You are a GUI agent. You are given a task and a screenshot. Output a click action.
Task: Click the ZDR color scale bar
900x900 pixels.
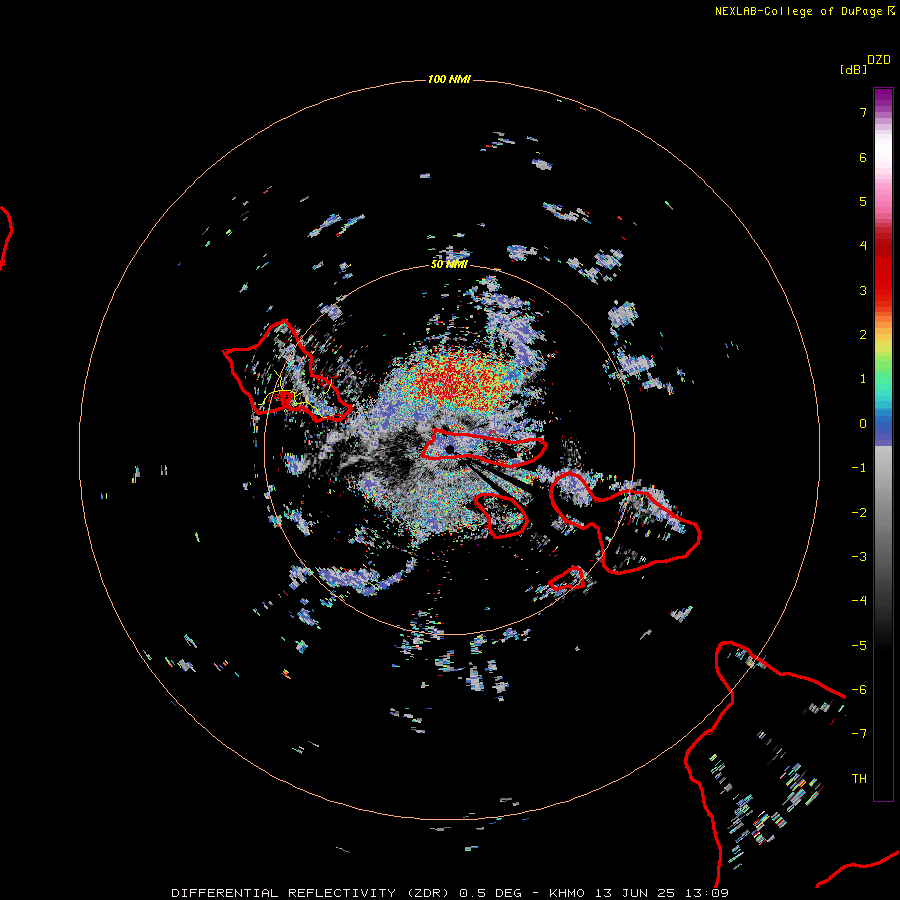(x=883, y=444)
